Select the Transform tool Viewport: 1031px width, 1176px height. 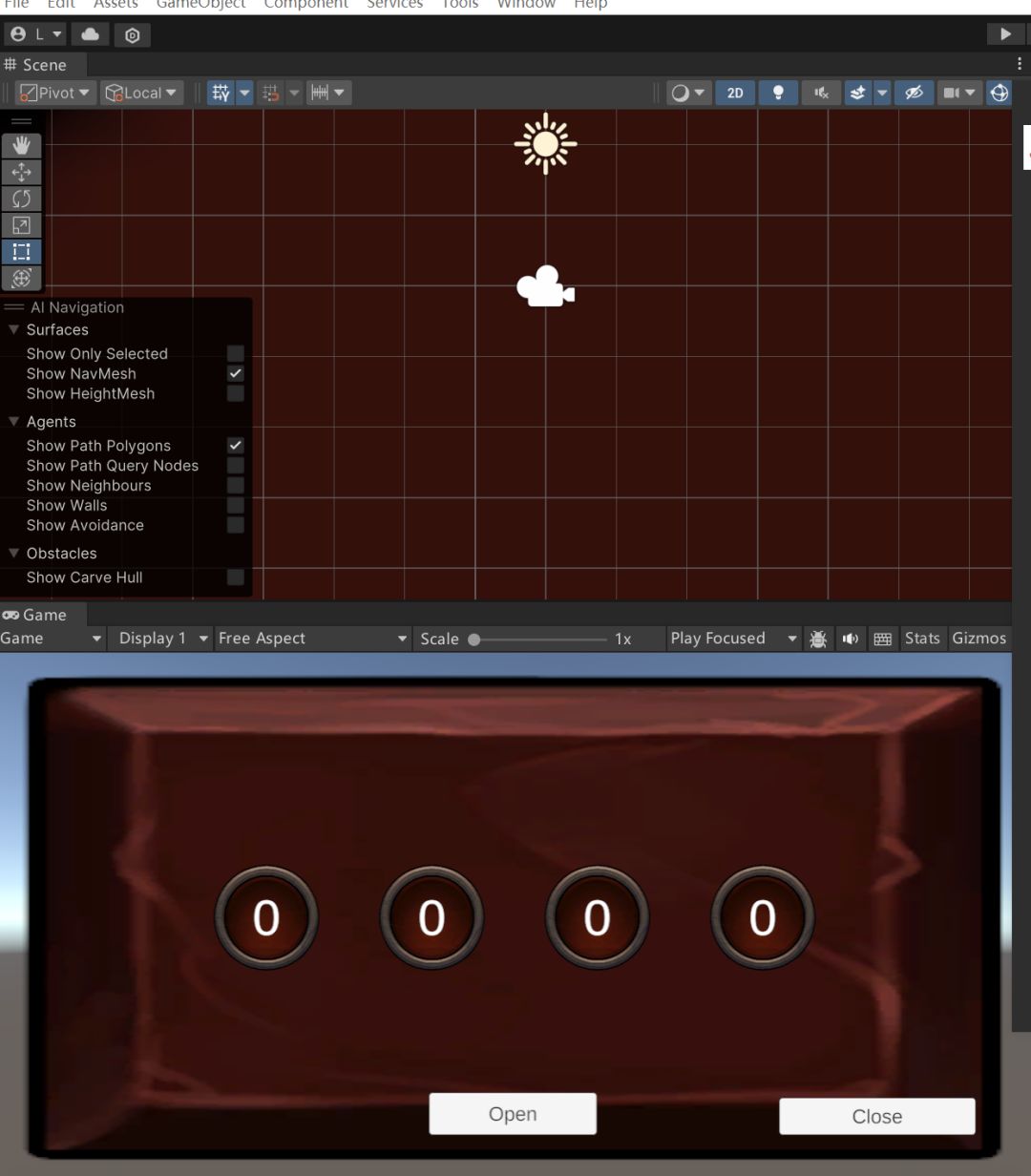point(22,279)
